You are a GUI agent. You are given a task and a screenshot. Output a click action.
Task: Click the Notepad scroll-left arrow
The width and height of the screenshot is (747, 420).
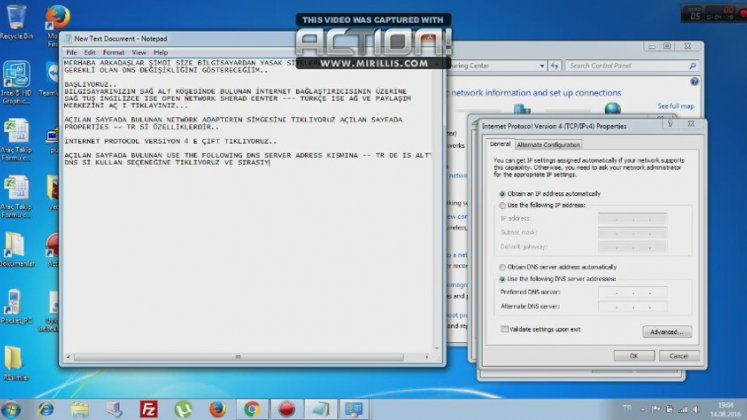tap(68, 357)
